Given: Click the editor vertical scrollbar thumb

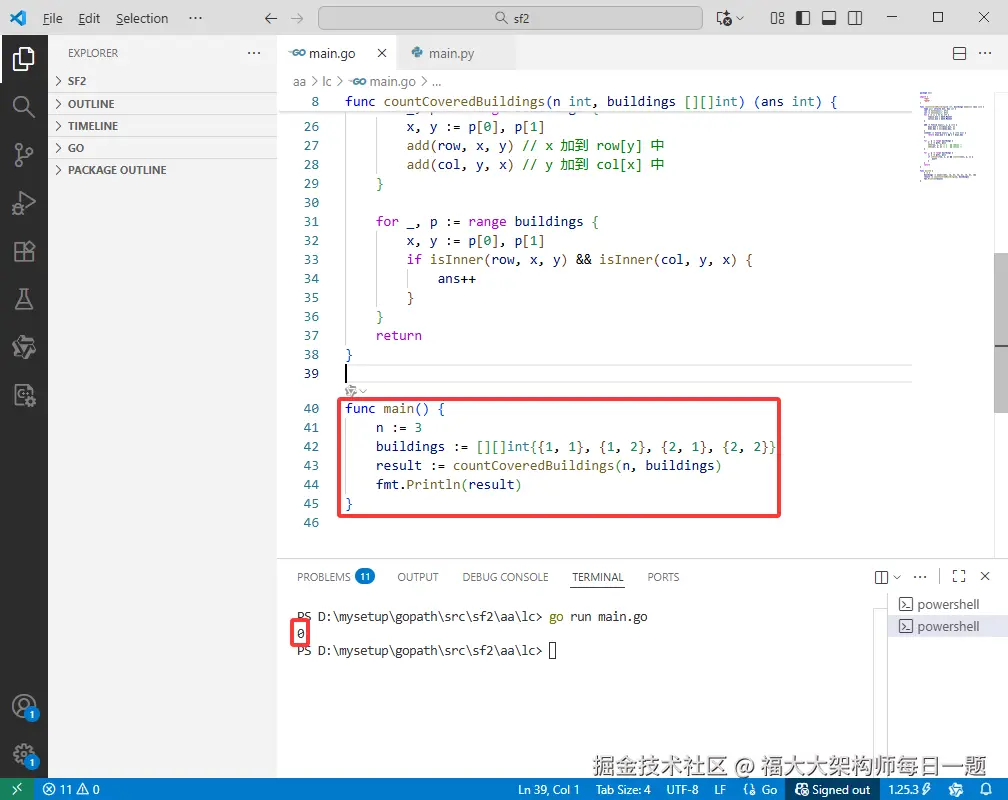Looking at the screenshot, I should tap(1000, 332).
